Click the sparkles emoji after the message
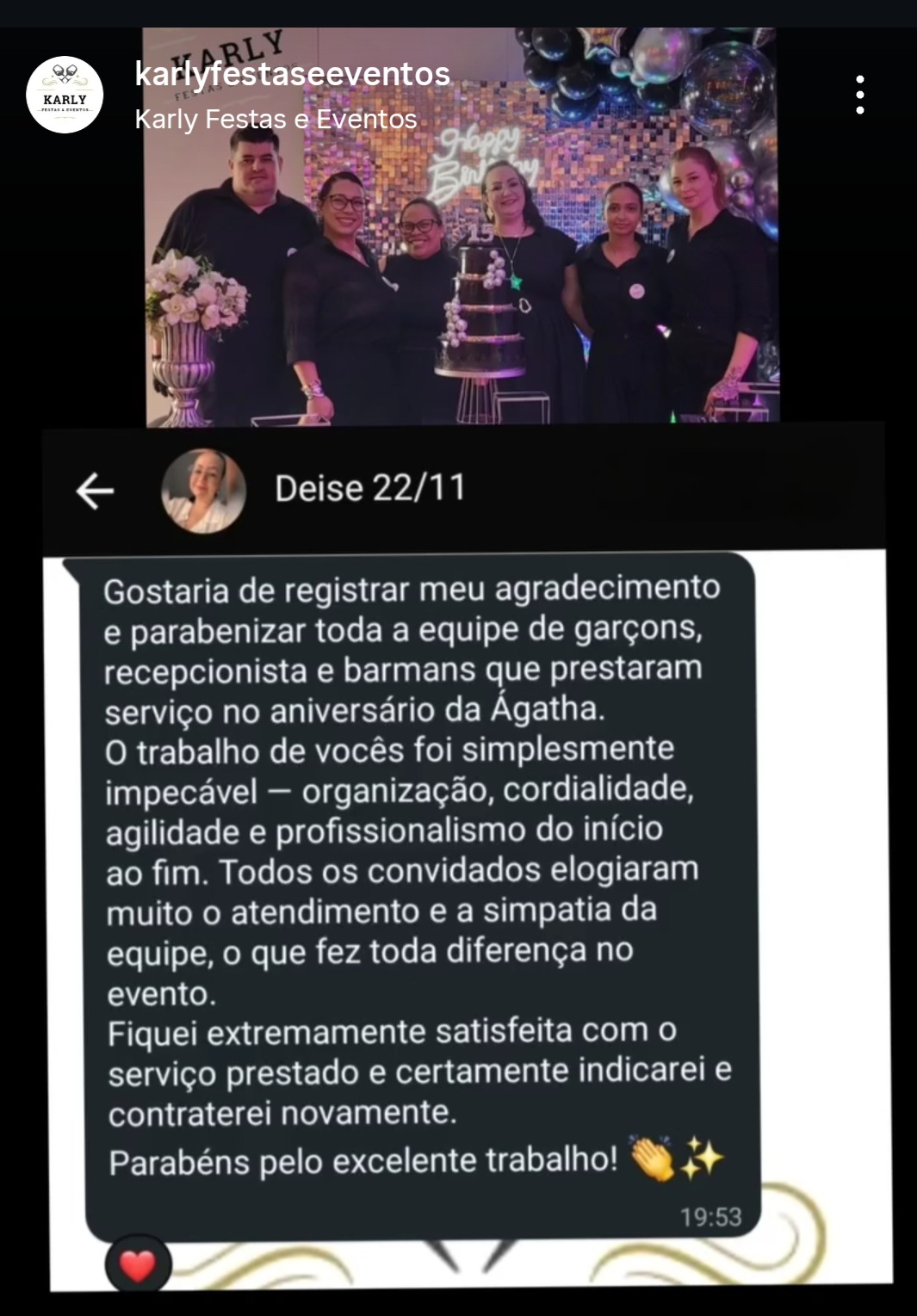Image resolution: width=917 pixels, height=1316 pixels. coord(701,1158)
